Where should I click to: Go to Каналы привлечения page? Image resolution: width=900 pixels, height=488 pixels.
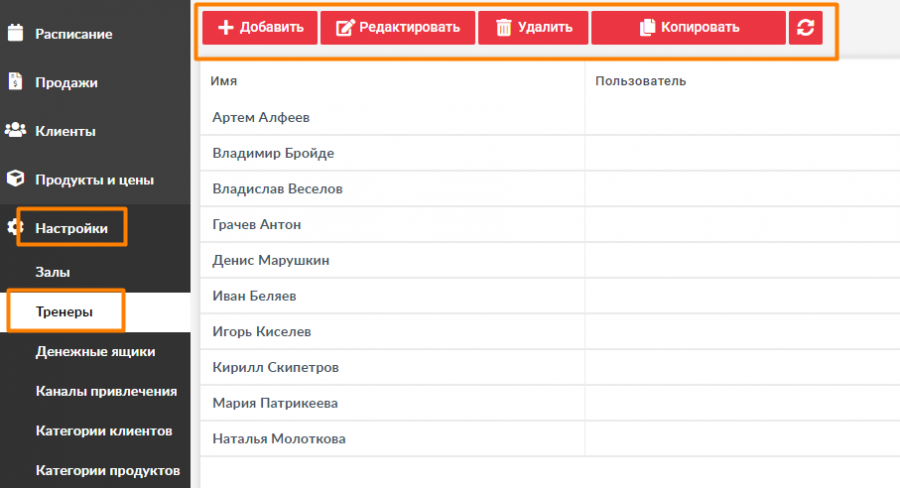pos(106,391)
